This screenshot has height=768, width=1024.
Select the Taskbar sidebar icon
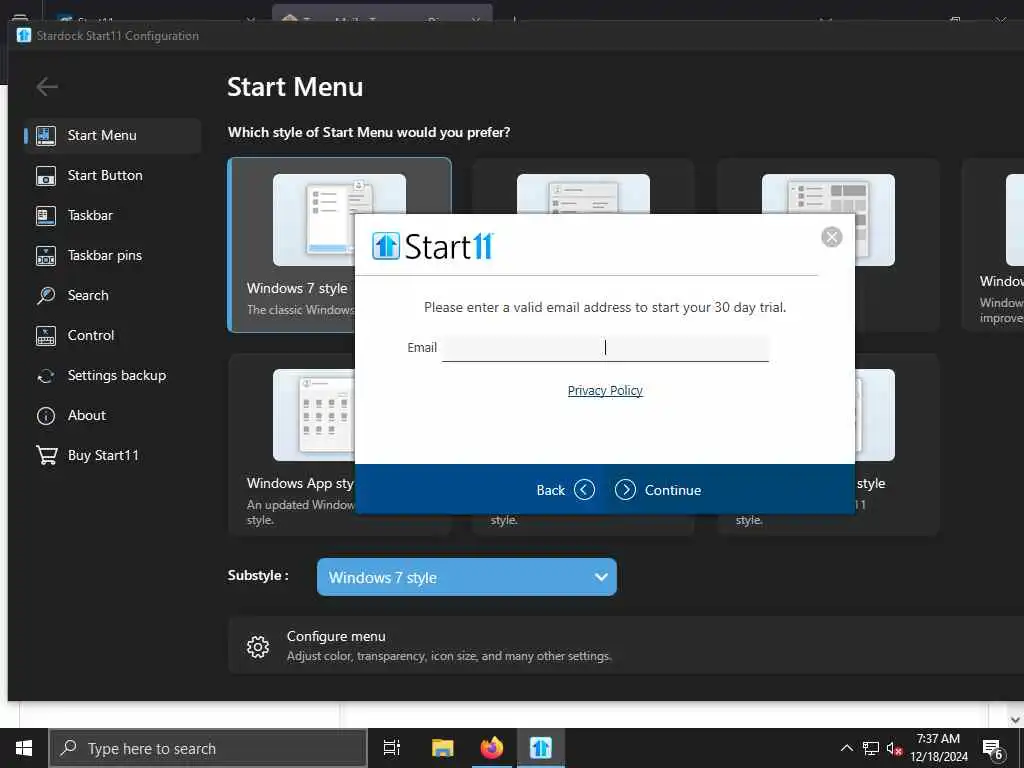pos(46,216)
